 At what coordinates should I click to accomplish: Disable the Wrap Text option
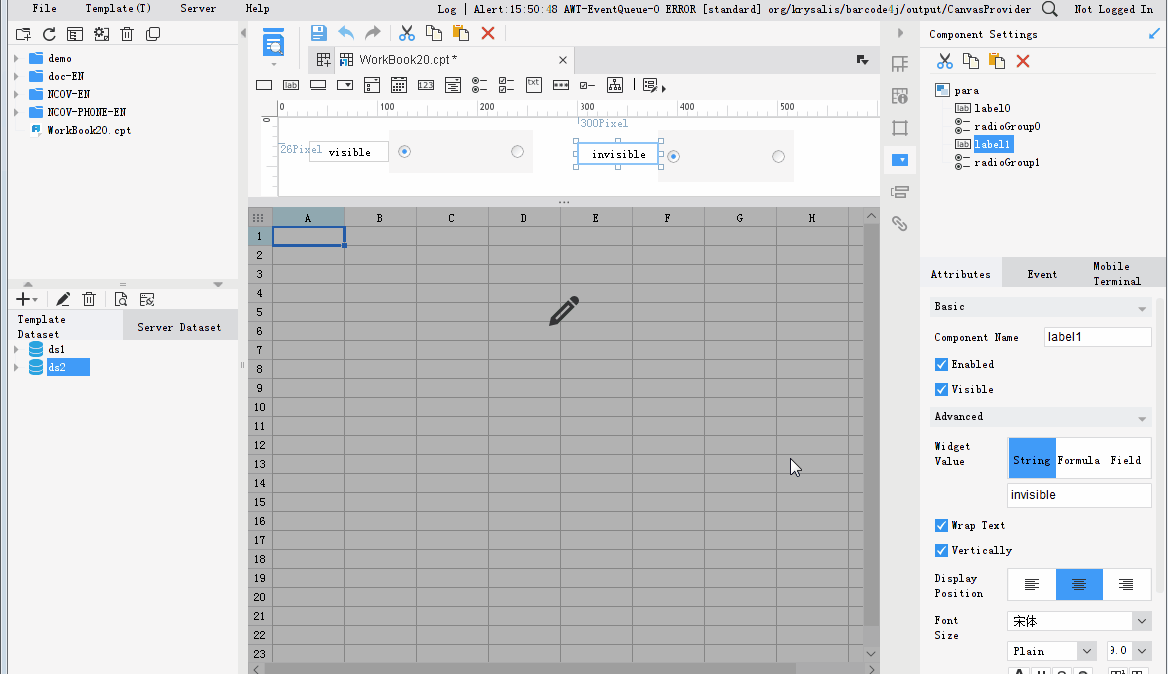pyautogui.click(x=941, y=525)
